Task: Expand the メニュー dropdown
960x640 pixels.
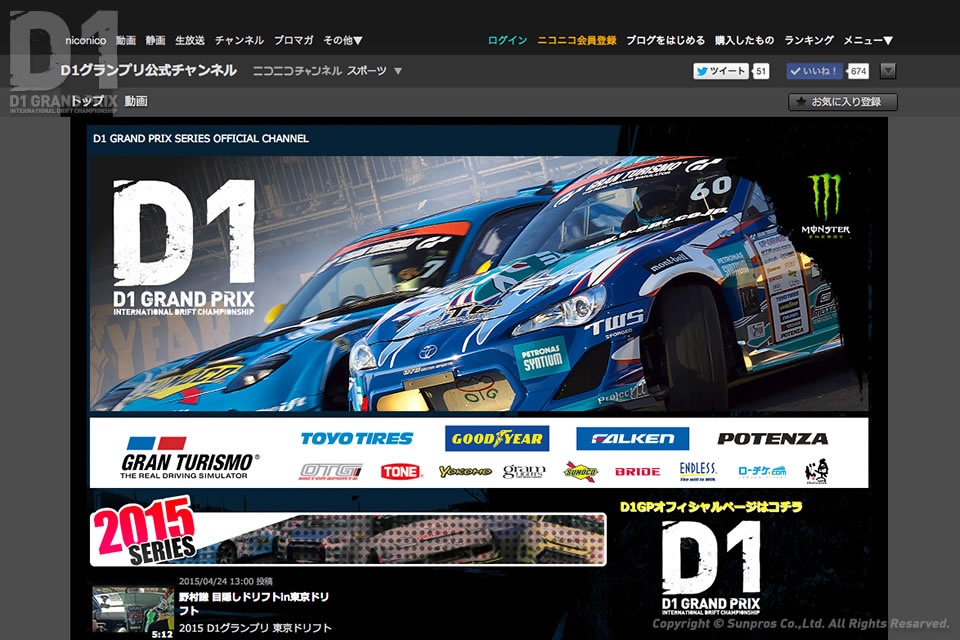Action: point(868,40)
